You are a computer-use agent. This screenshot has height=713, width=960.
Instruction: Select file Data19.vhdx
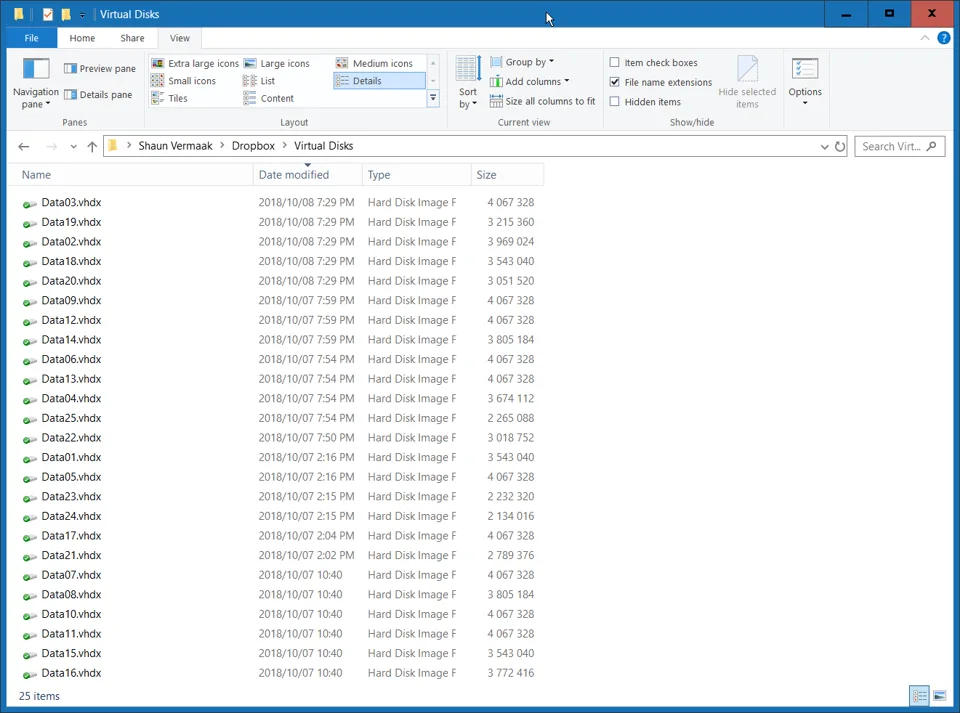(x=71, y=222)
